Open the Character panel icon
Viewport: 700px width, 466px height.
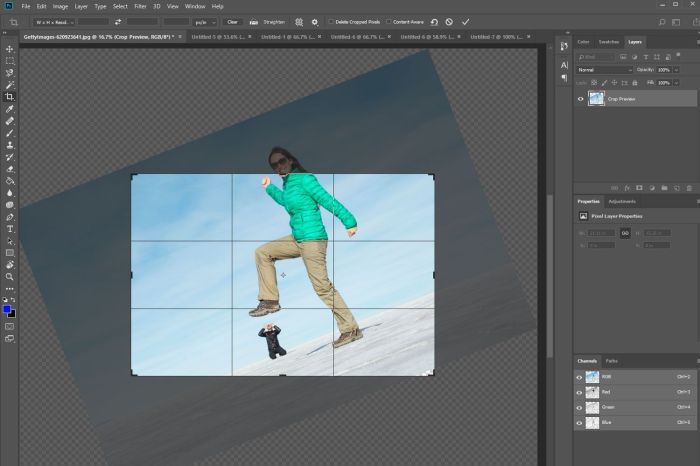[564, 65]
